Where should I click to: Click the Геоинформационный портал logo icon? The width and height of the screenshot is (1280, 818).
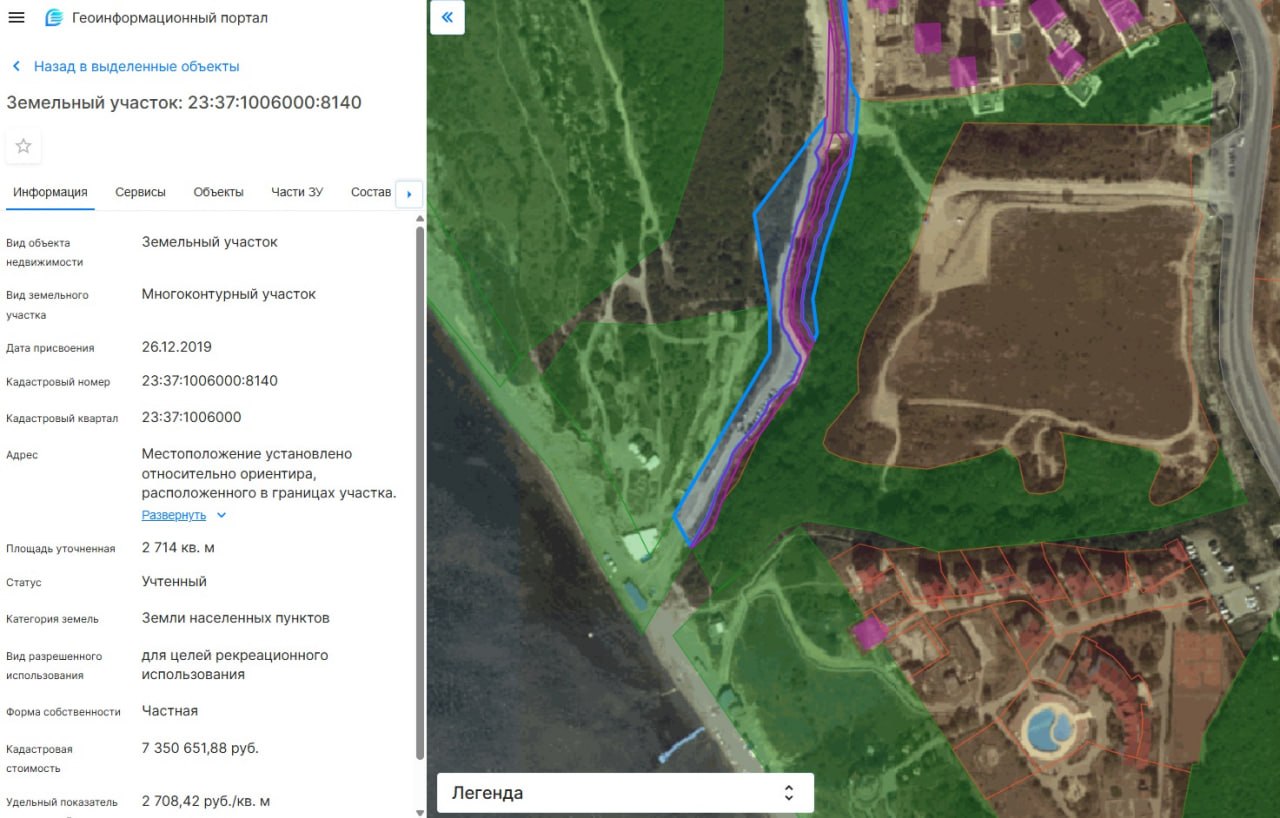point(54,18)
